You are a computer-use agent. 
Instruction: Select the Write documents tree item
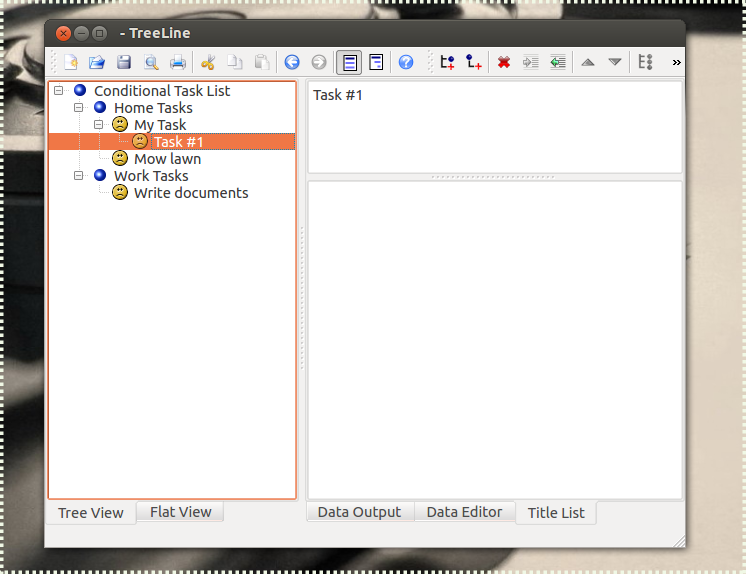coord(191,193)
